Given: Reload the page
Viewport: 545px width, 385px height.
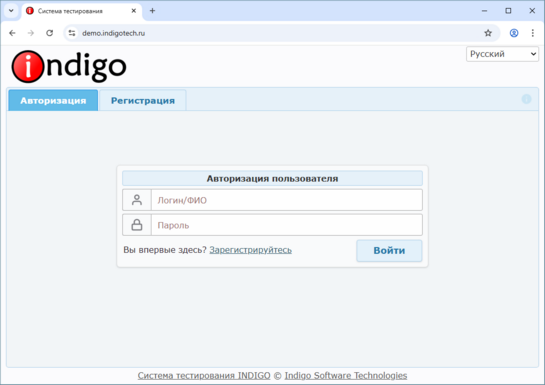Looking at the screenshot, I should [50, 33].
